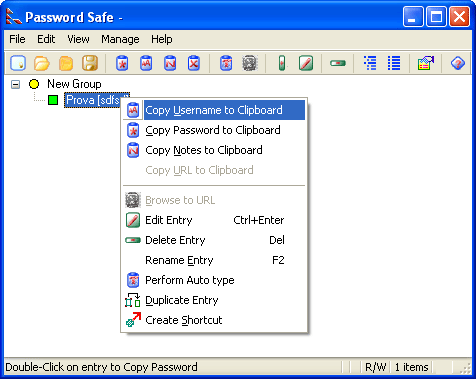This screenshot has width=476, height=379.
Task: Collapse the New Group tree node
Action: [15, 84]
